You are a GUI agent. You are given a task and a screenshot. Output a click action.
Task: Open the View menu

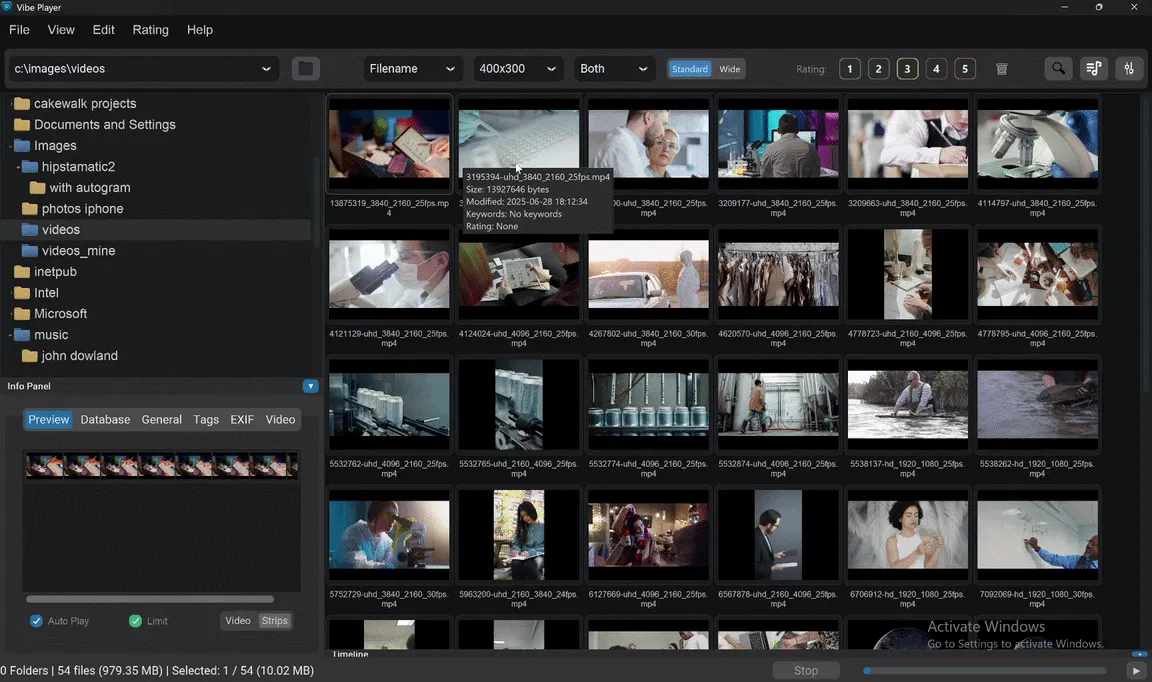(61, 30)
